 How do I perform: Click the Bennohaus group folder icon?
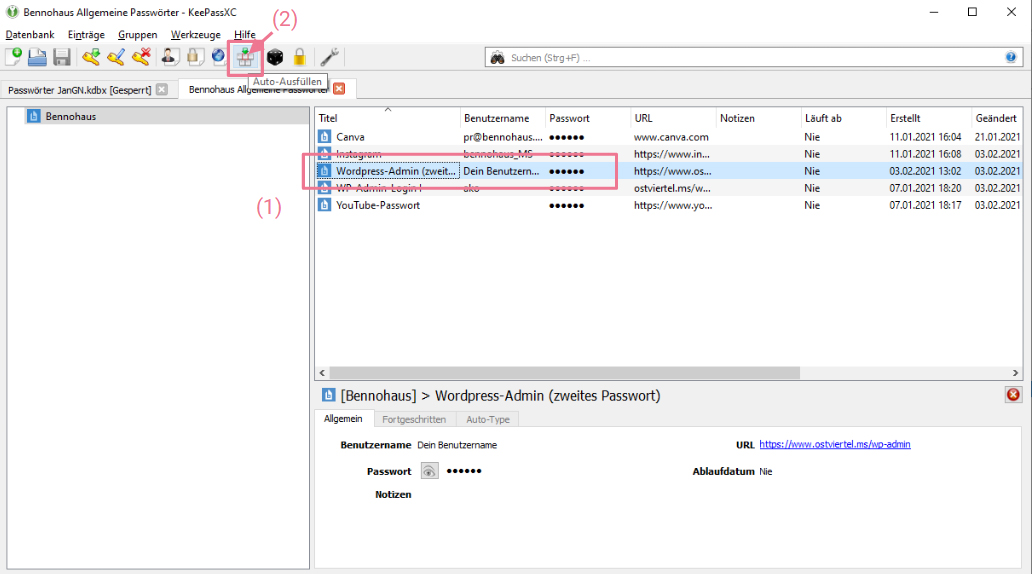(x=34, y=117)
